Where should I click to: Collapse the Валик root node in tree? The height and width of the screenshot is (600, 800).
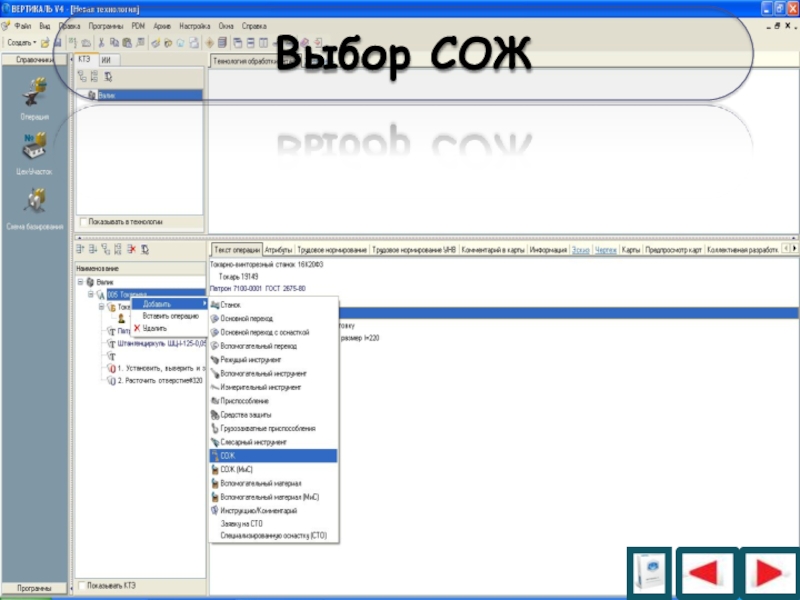click(x=80, y=283)
